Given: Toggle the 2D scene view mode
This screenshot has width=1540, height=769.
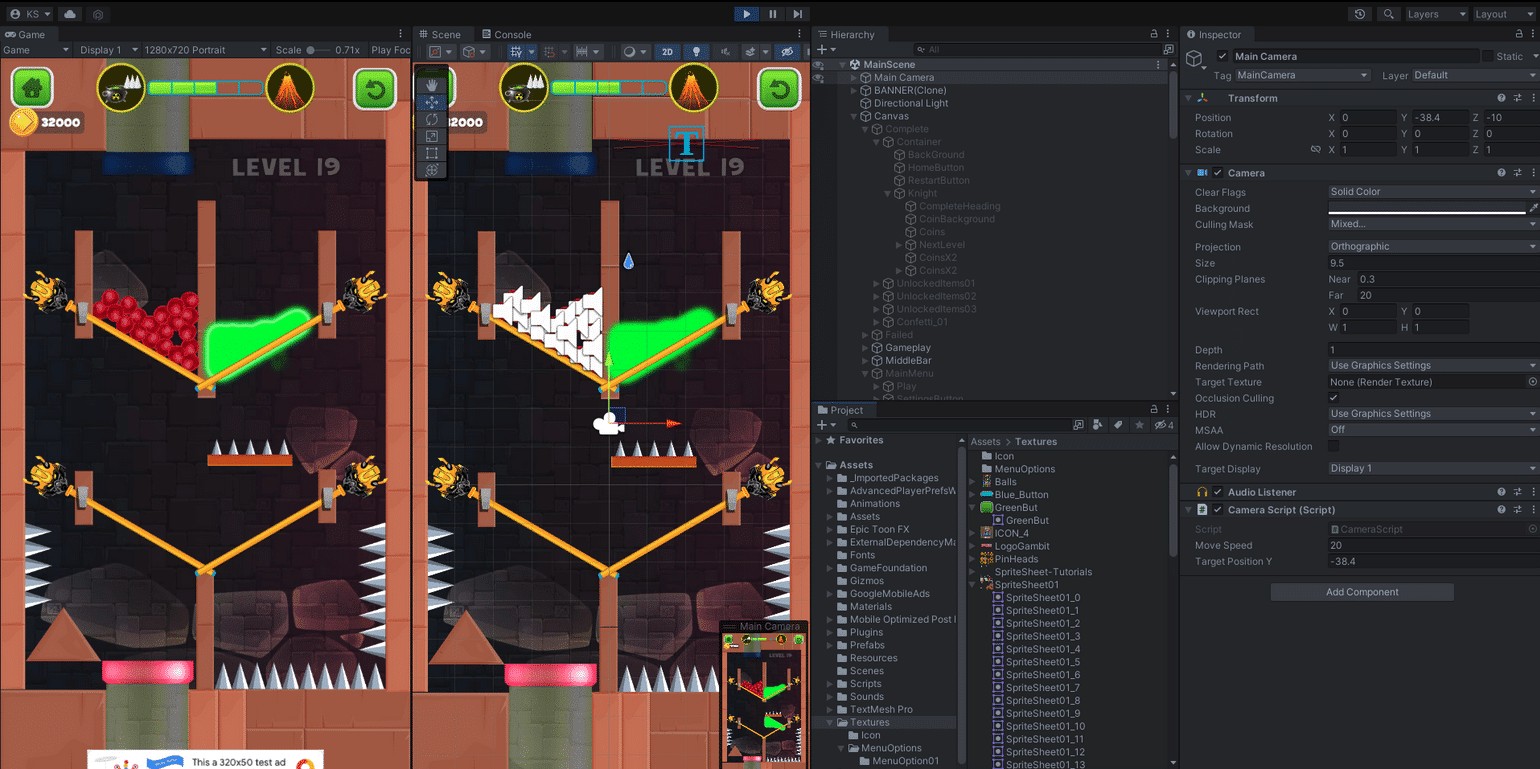Looking at the screenshot, I should point(668,52).
